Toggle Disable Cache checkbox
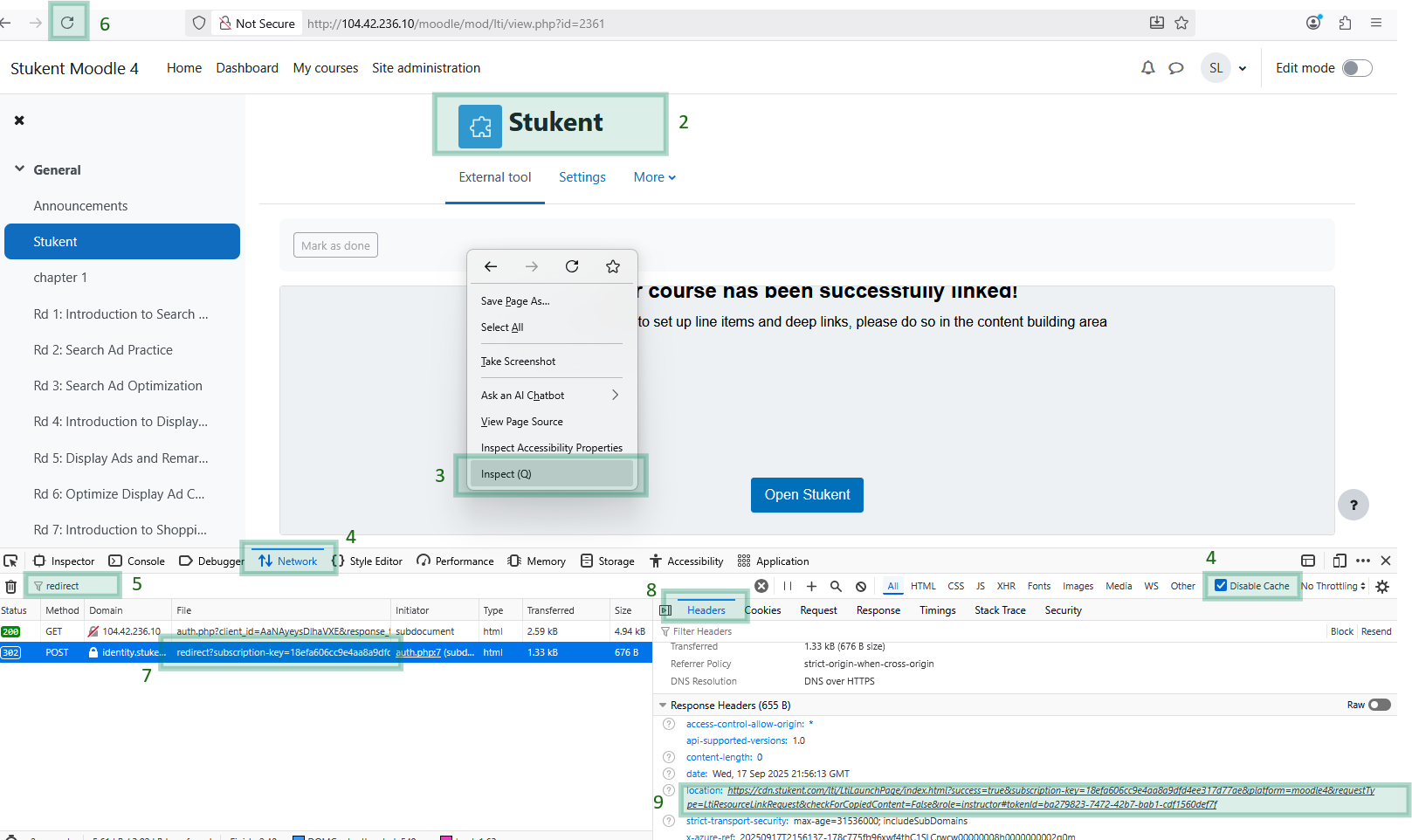Screen dimensions: 1412x840 1221,586
